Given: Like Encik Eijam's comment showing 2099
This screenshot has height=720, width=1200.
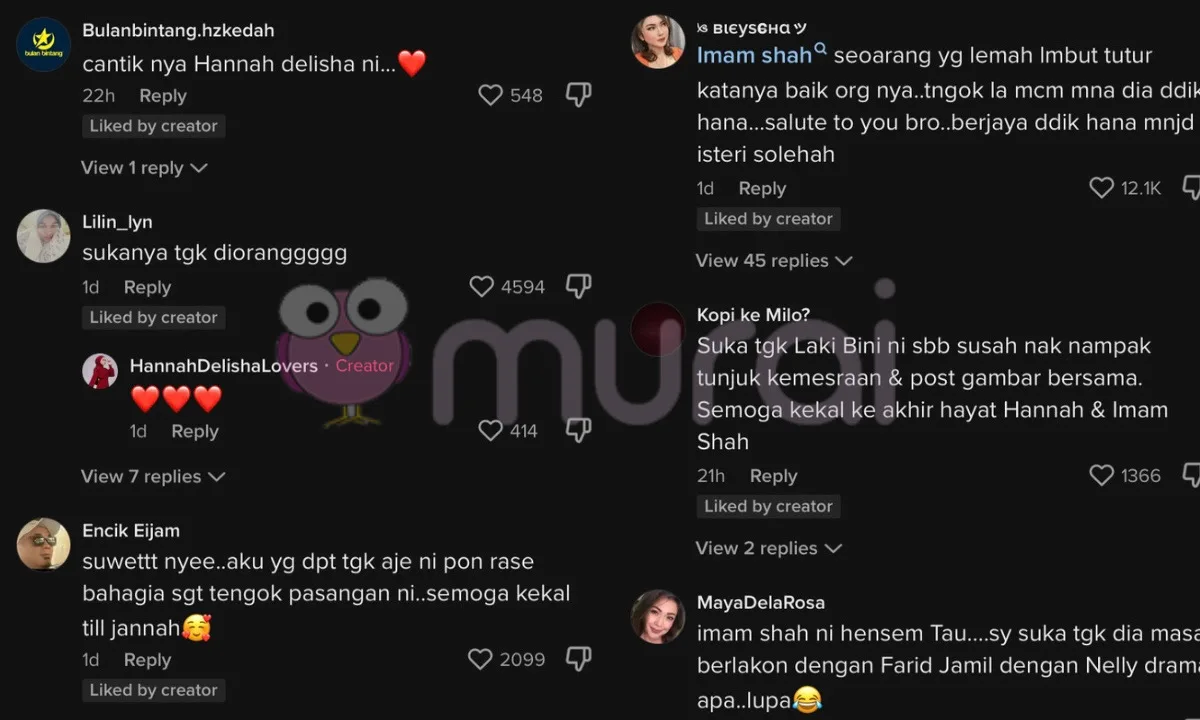Looking at the screenshot, I should click(x=480, y=659).
